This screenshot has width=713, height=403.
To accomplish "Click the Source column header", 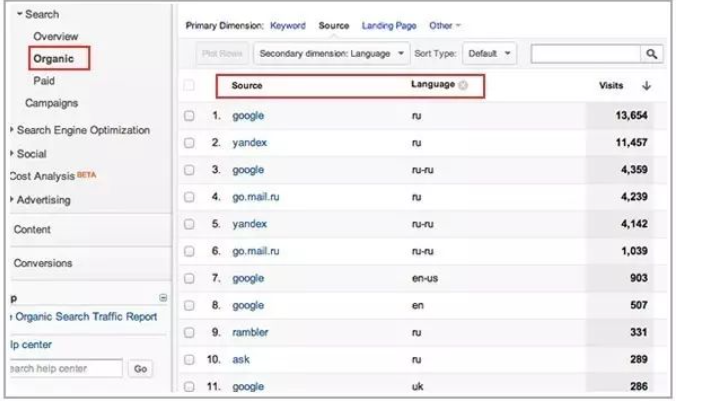I will 247,86.
